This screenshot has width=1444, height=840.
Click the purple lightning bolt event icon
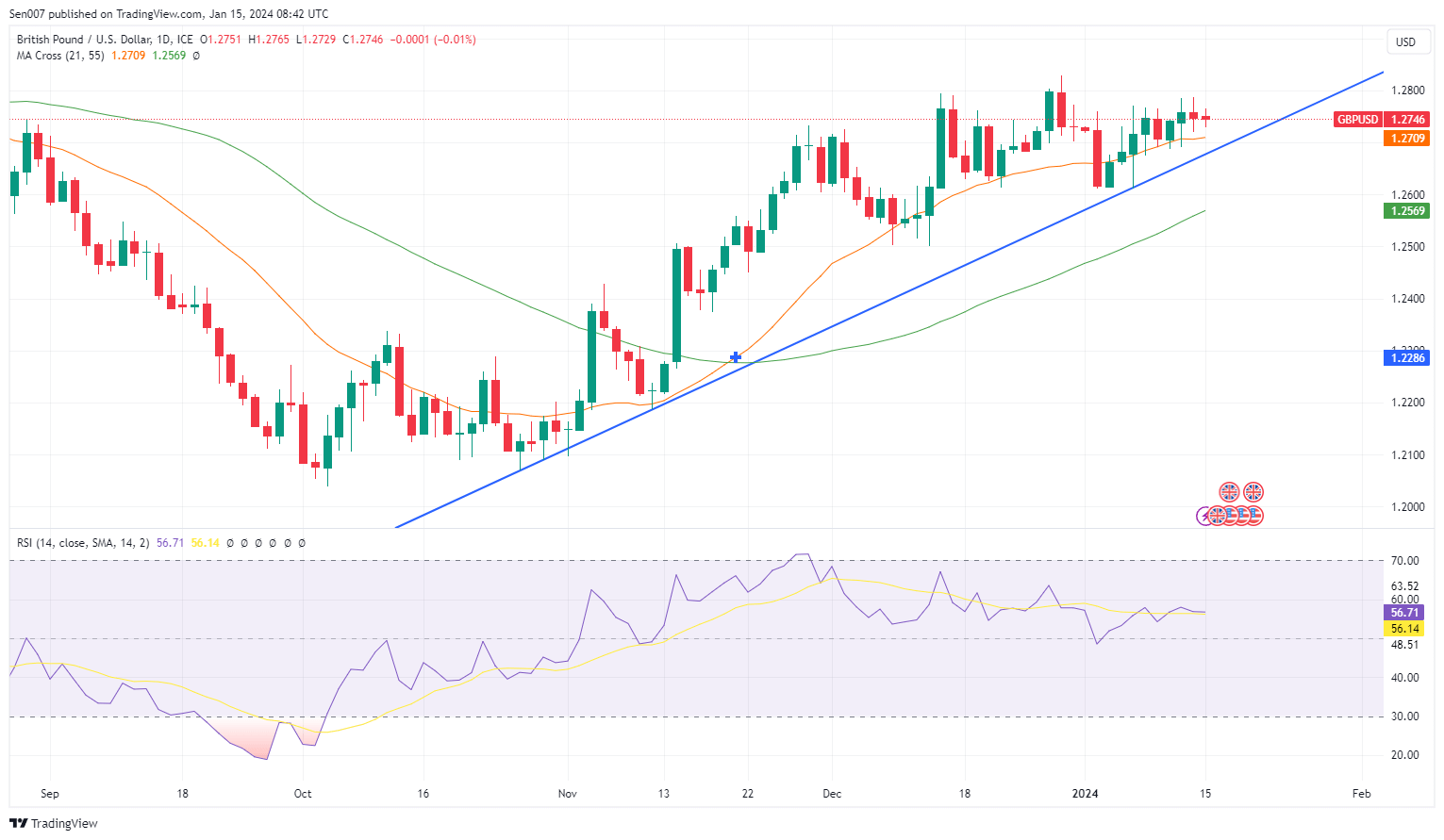point(1203,516)
